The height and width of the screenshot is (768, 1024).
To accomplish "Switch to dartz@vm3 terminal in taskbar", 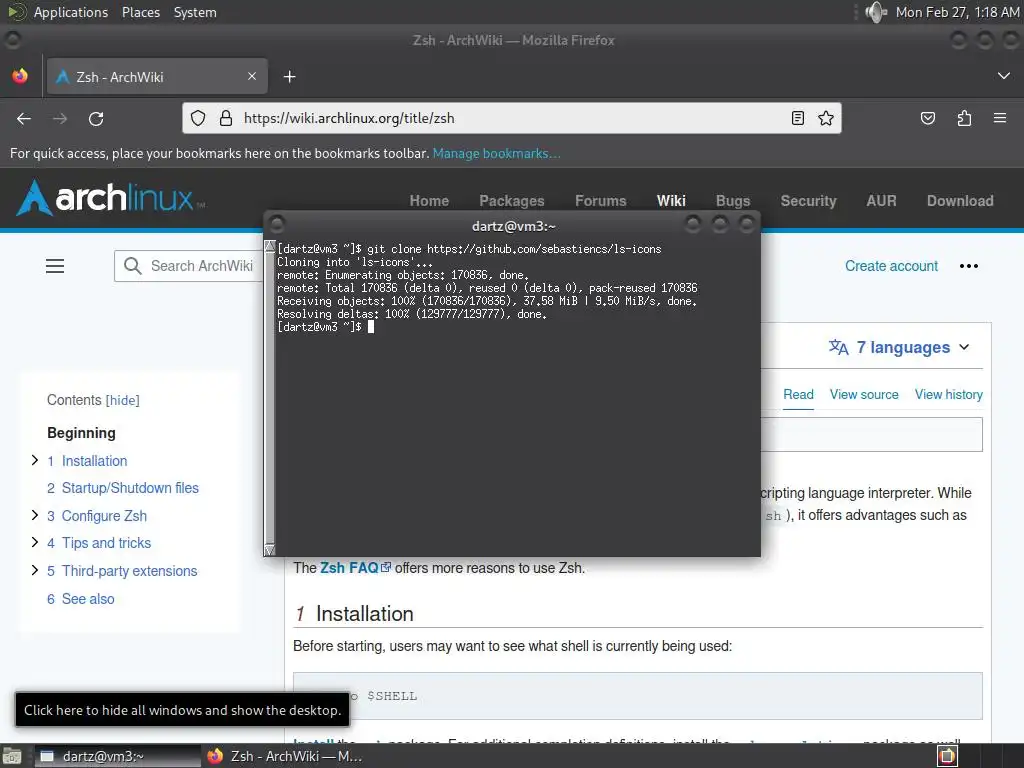I will [118, 756].
